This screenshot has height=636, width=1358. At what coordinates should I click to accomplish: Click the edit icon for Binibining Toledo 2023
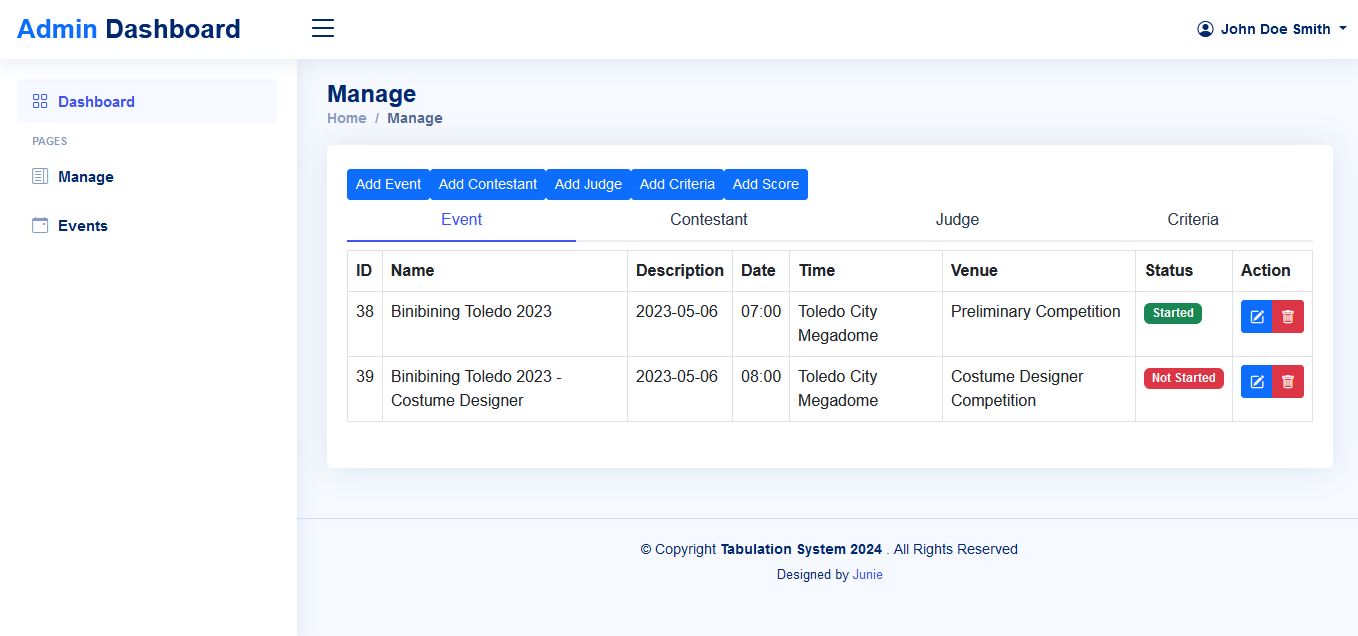(x=1257, y=317)
